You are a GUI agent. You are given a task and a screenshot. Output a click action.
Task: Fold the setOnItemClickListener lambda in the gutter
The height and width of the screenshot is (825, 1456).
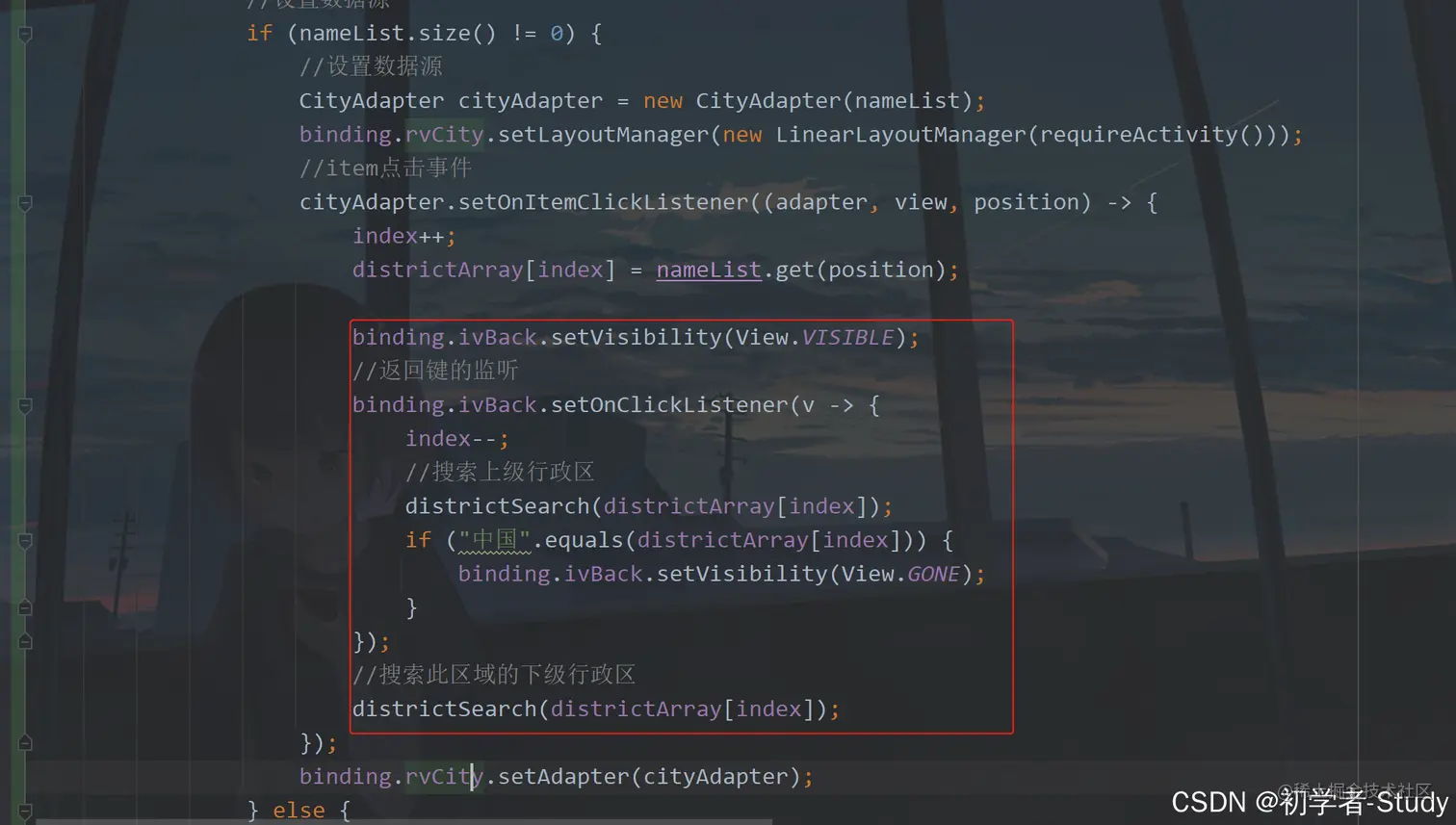(25, 203)
